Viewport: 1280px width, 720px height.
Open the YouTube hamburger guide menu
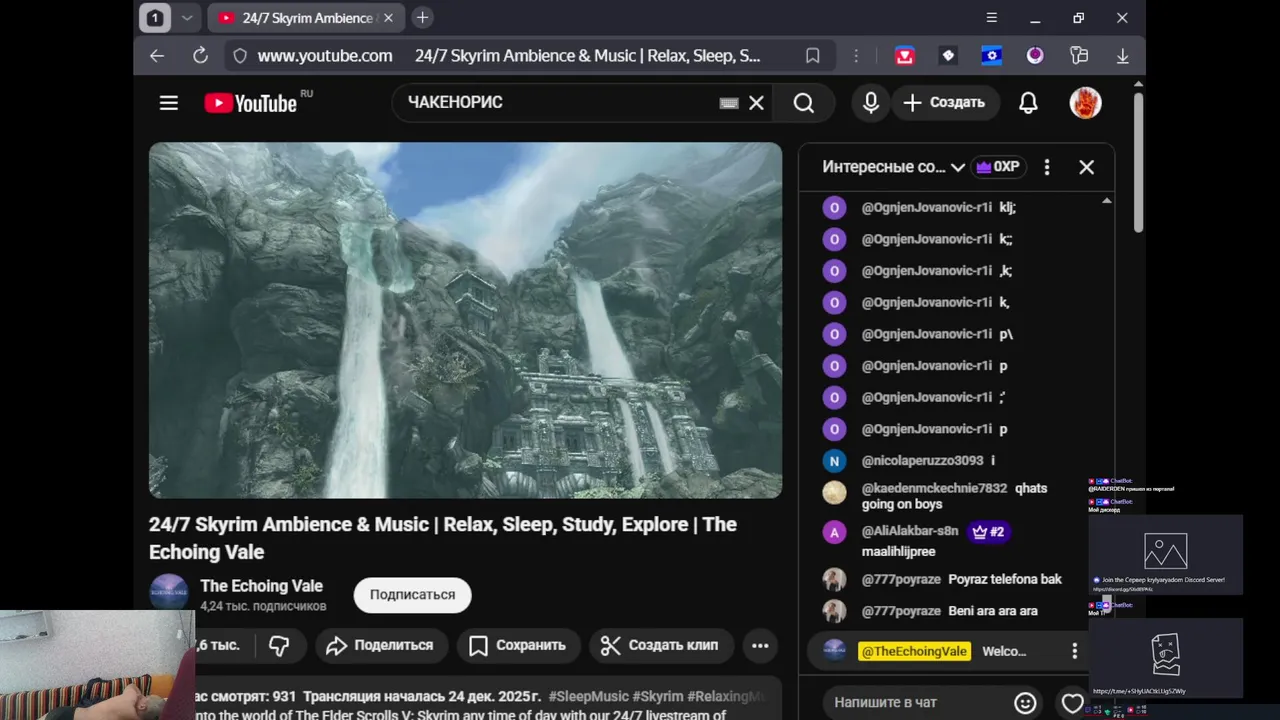(168, 103)
